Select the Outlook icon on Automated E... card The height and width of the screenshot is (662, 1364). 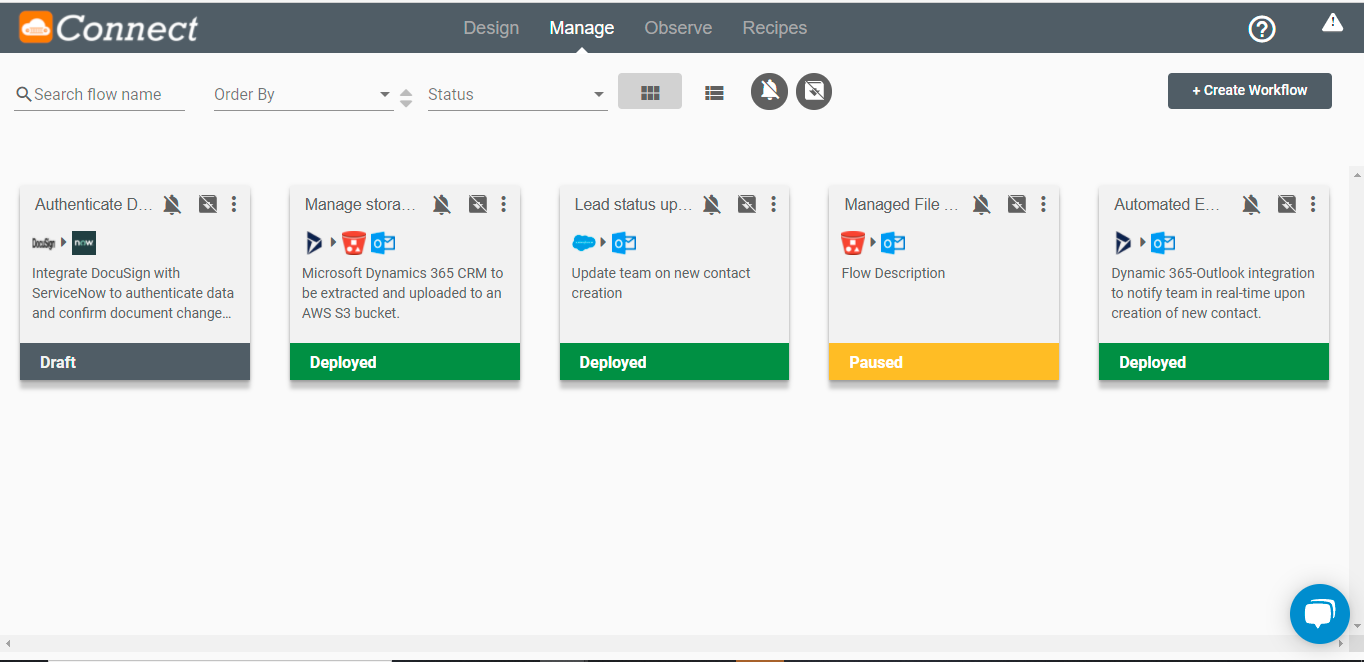coord(1161,242)
